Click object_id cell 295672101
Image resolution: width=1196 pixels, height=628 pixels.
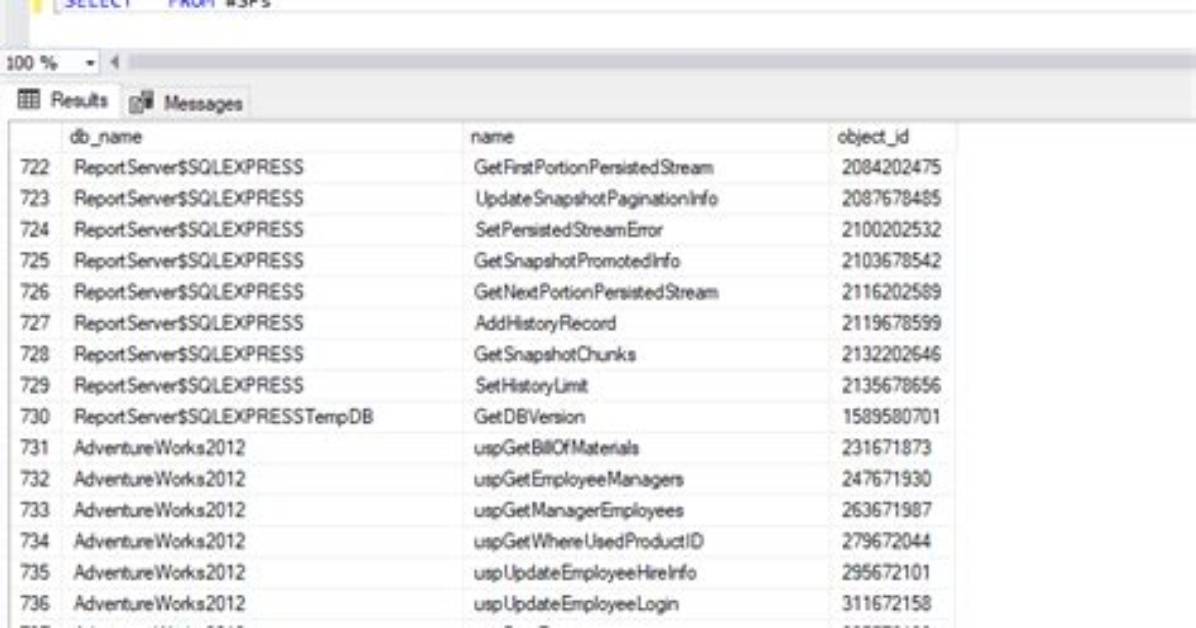(x=892, y=572)
